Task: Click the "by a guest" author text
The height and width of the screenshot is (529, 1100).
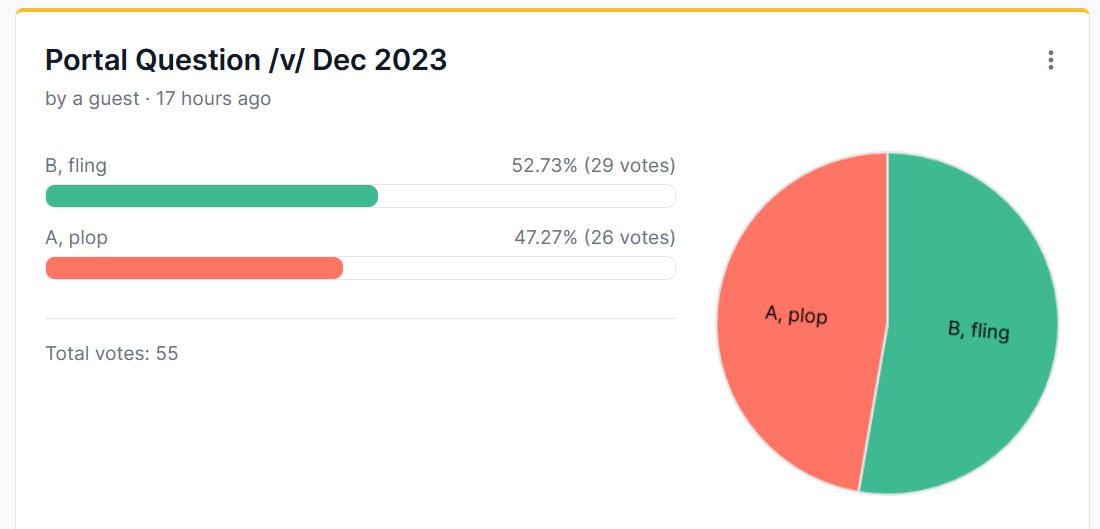Action: click(x=92, y=99)
